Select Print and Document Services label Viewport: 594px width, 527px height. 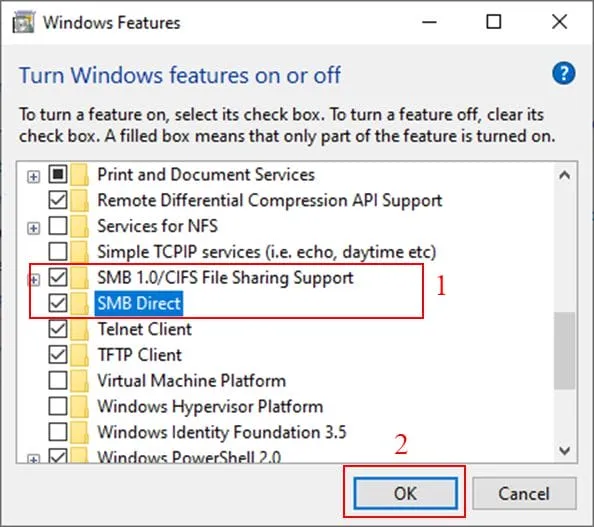[x=206, y=175]
